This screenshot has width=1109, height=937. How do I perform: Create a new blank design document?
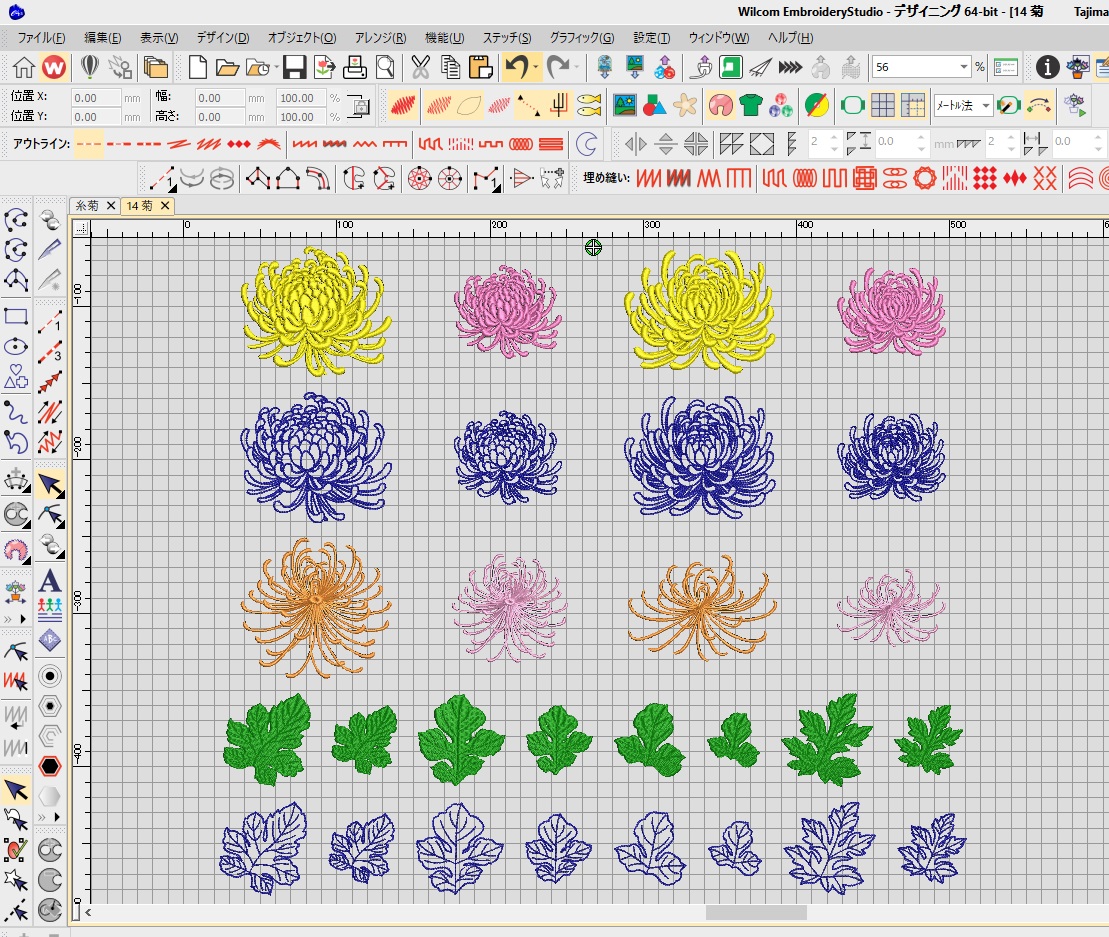[197, 67]
